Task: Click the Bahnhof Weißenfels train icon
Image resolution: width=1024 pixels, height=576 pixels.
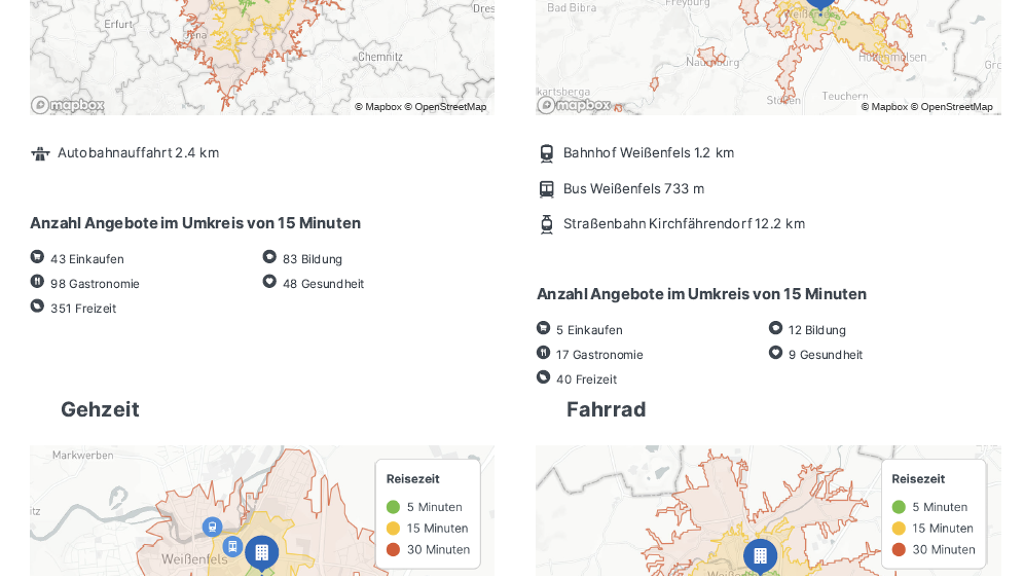Action: click(x=546, y=153)
